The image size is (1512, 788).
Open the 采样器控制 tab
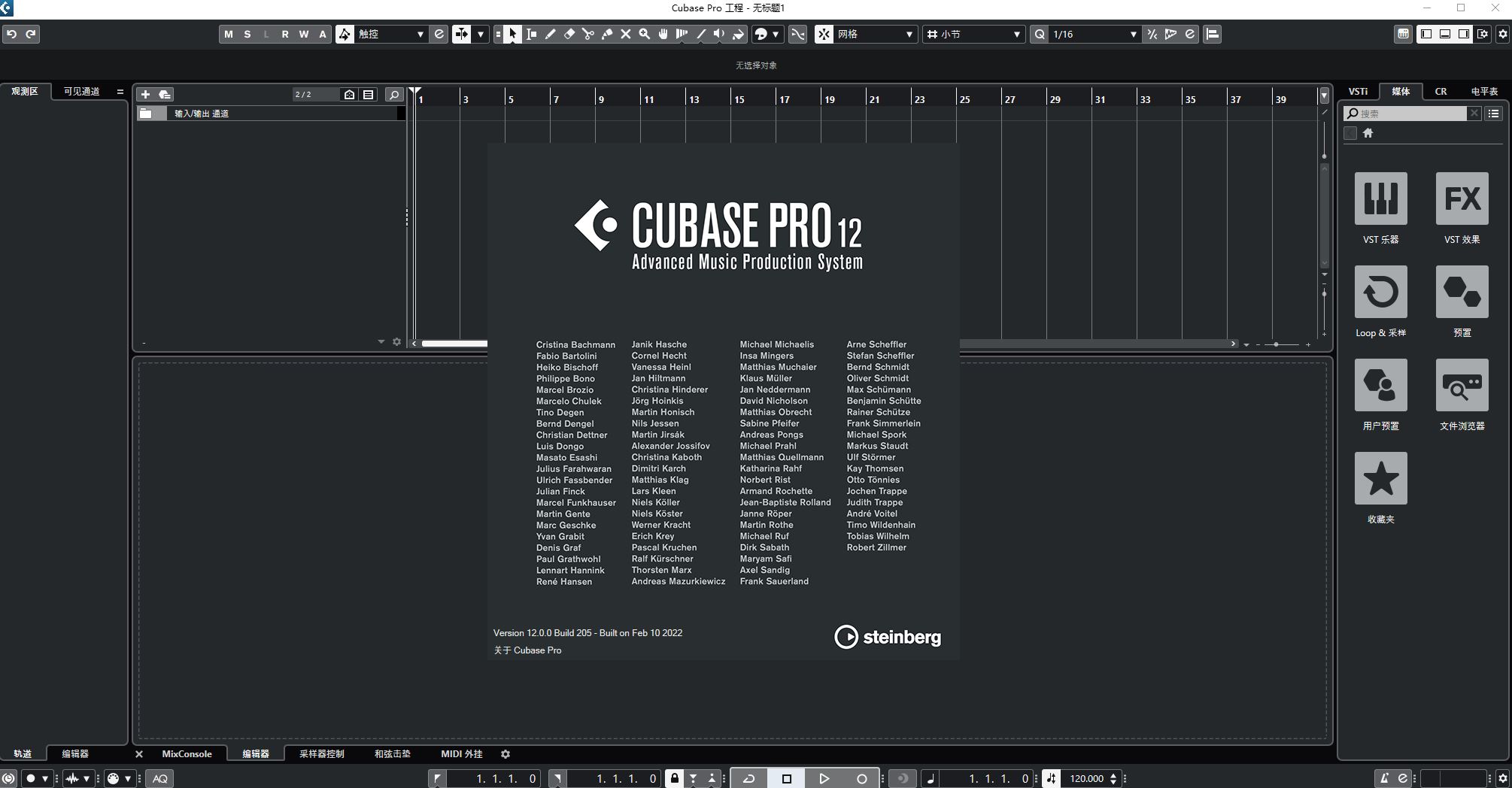point(321,753)
